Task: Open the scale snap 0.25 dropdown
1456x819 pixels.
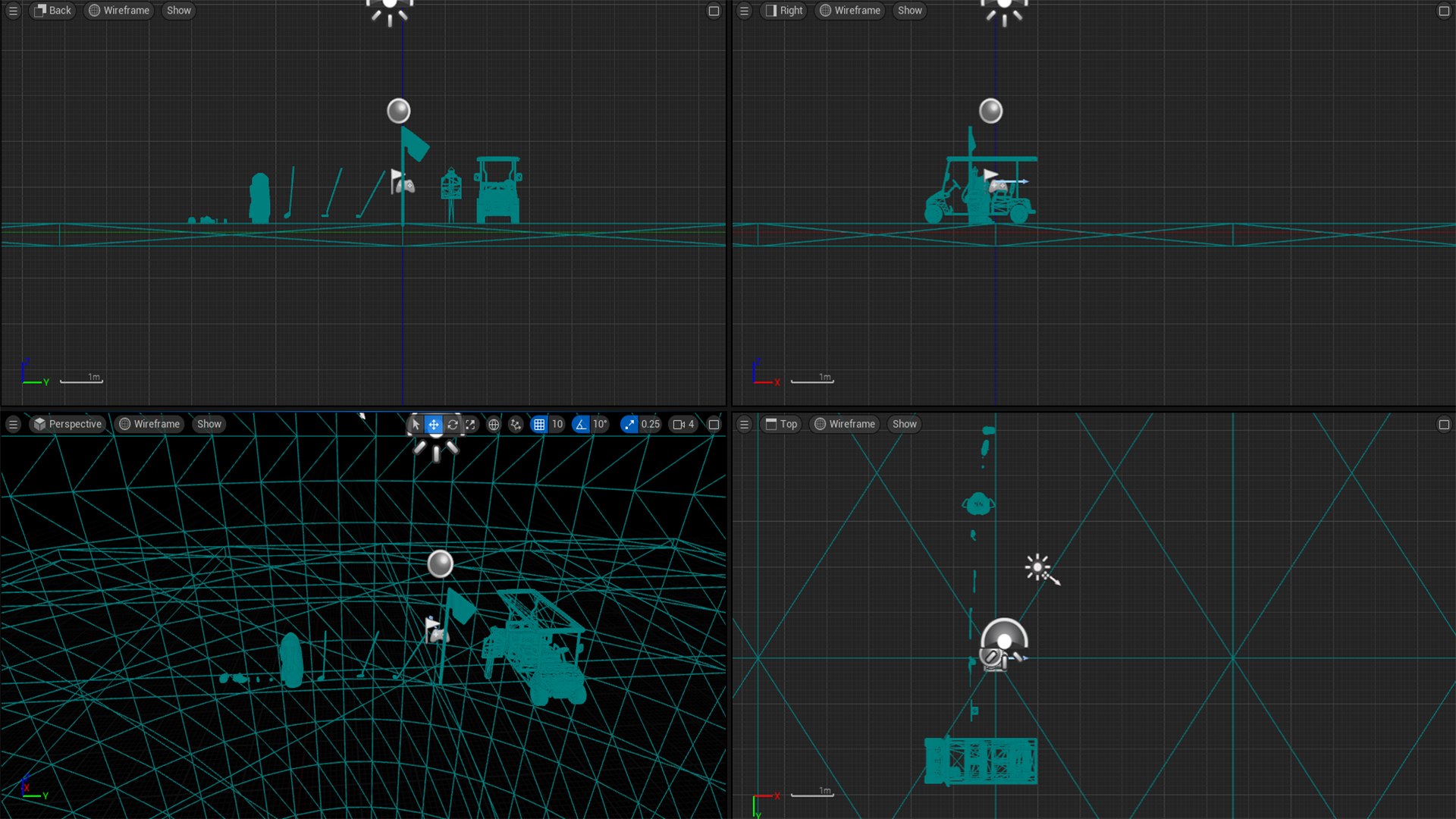Action: click(x=650, y=425)
